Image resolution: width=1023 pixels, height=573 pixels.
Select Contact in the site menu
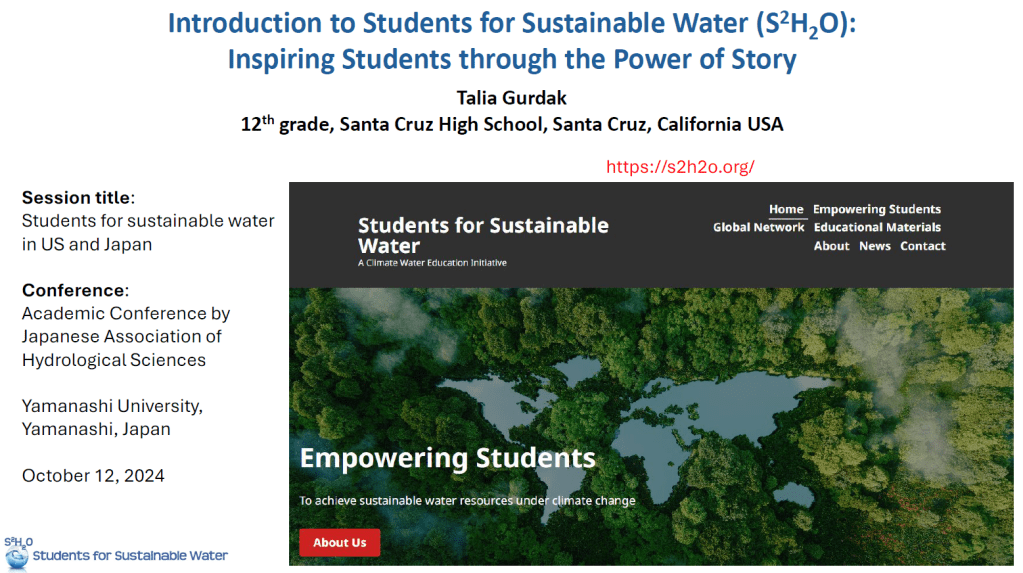pos(922,246)
